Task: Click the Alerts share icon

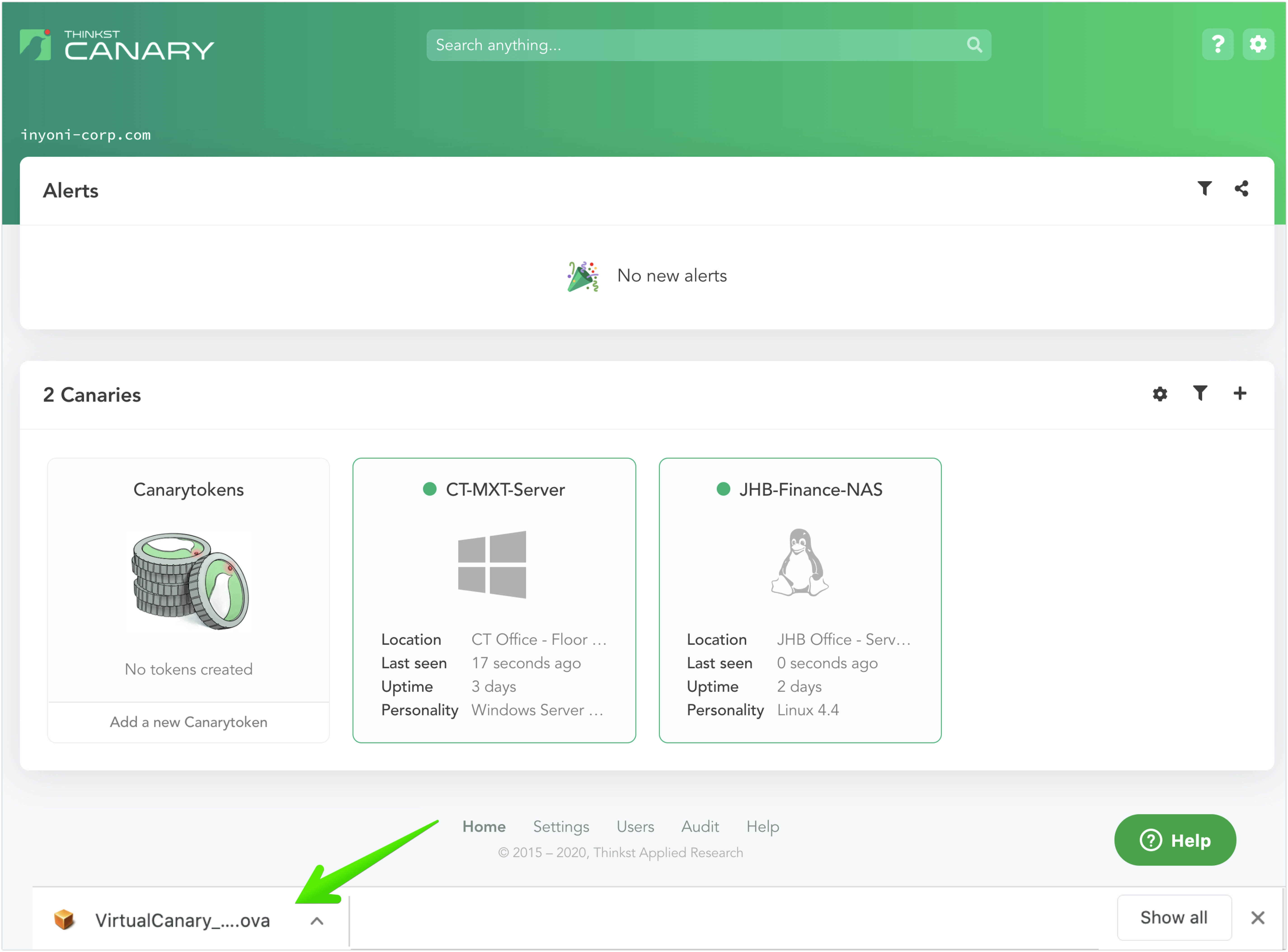Action: tap(1241, 188)
